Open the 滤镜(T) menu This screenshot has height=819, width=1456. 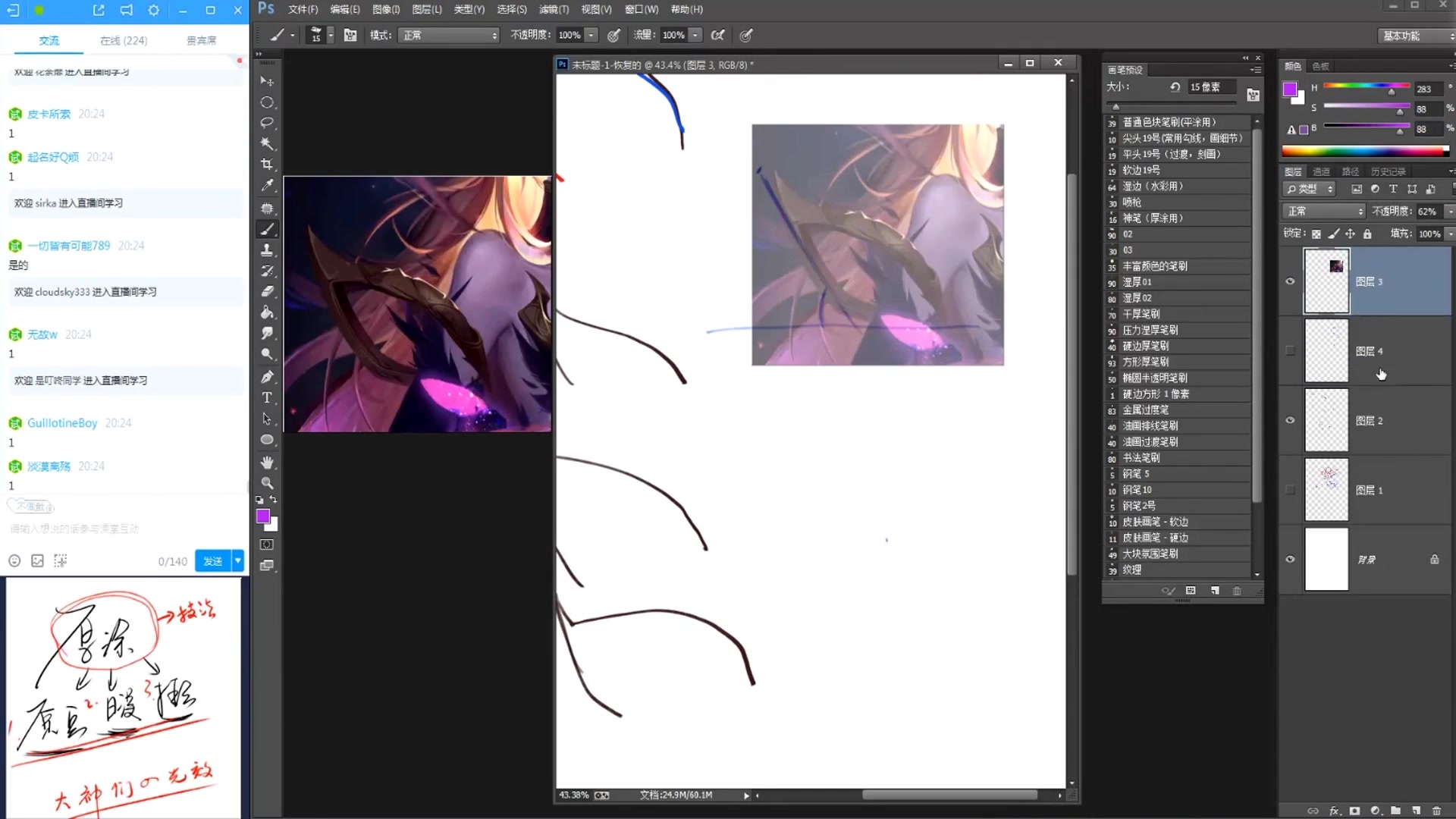click(x=554, y=9)
